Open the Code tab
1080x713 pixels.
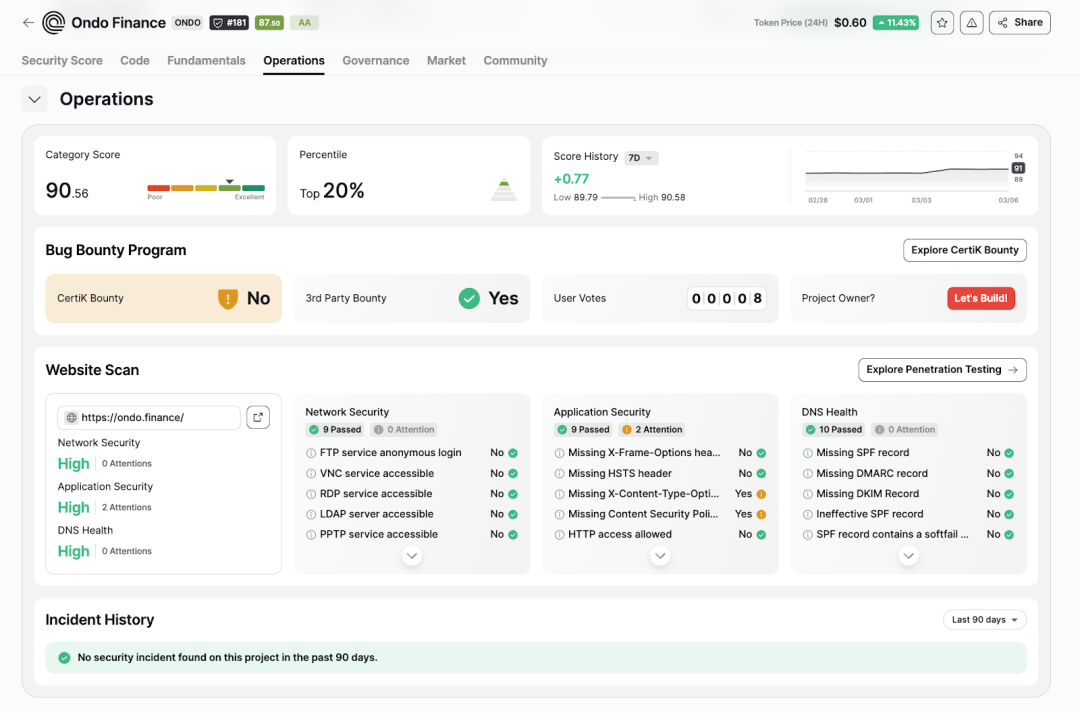135,61
